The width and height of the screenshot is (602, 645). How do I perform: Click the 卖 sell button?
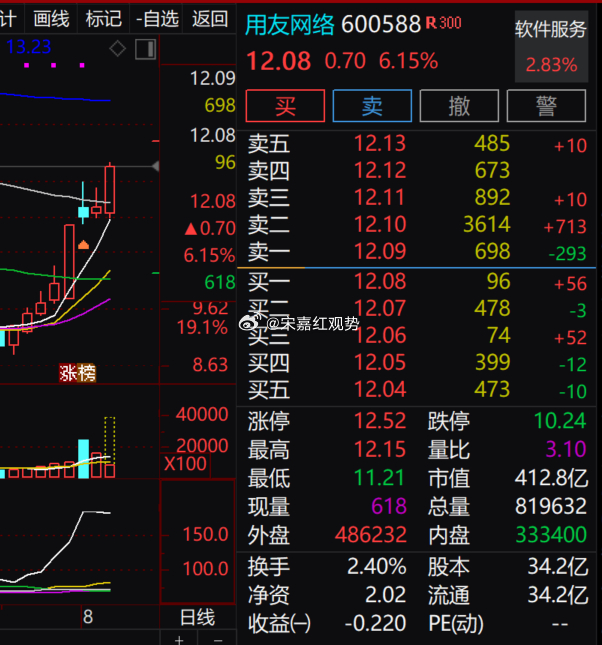coord(372,106)
